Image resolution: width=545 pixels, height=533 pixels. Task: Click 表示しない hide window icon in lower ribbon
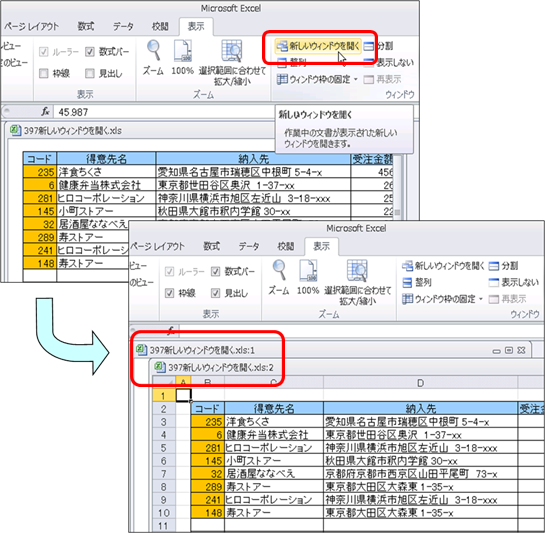point(494,282)
